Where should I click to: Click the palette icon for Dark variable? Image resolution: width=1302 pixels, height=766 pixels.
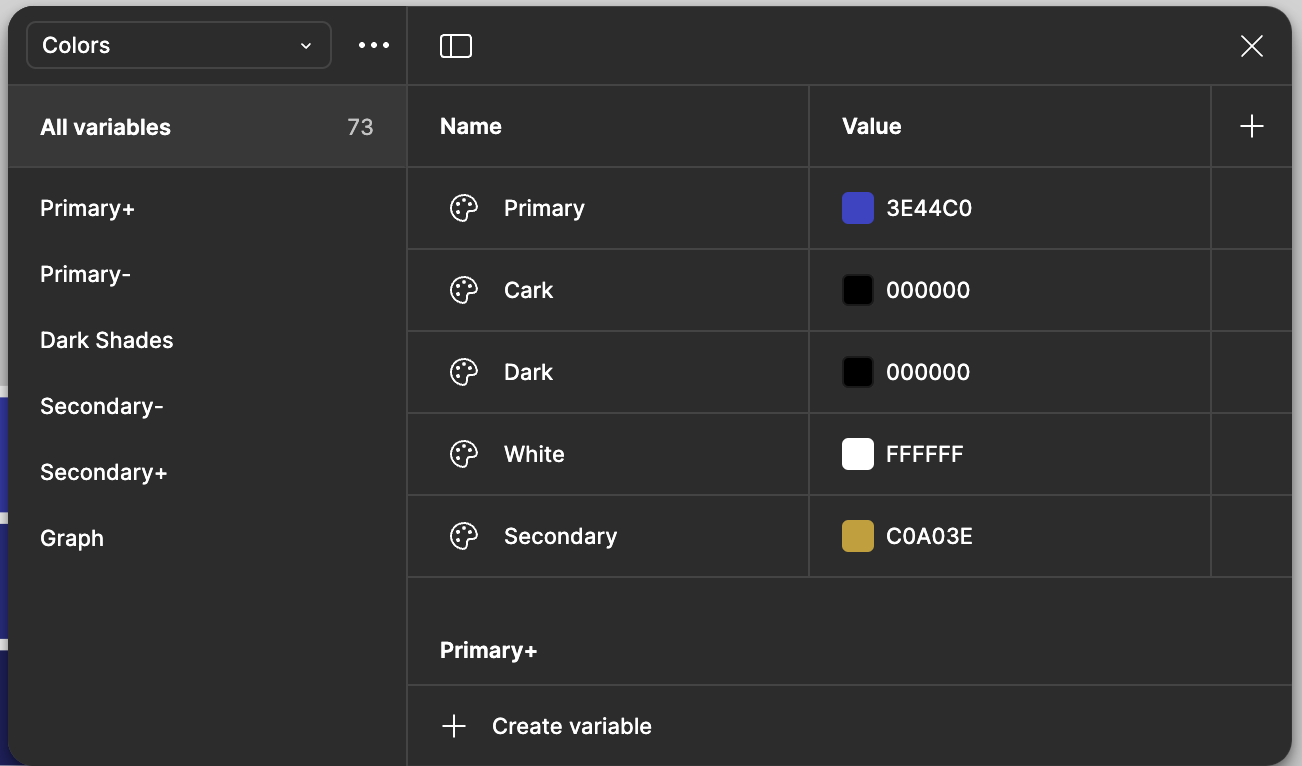pyautogui.click(x=464, y=372)
